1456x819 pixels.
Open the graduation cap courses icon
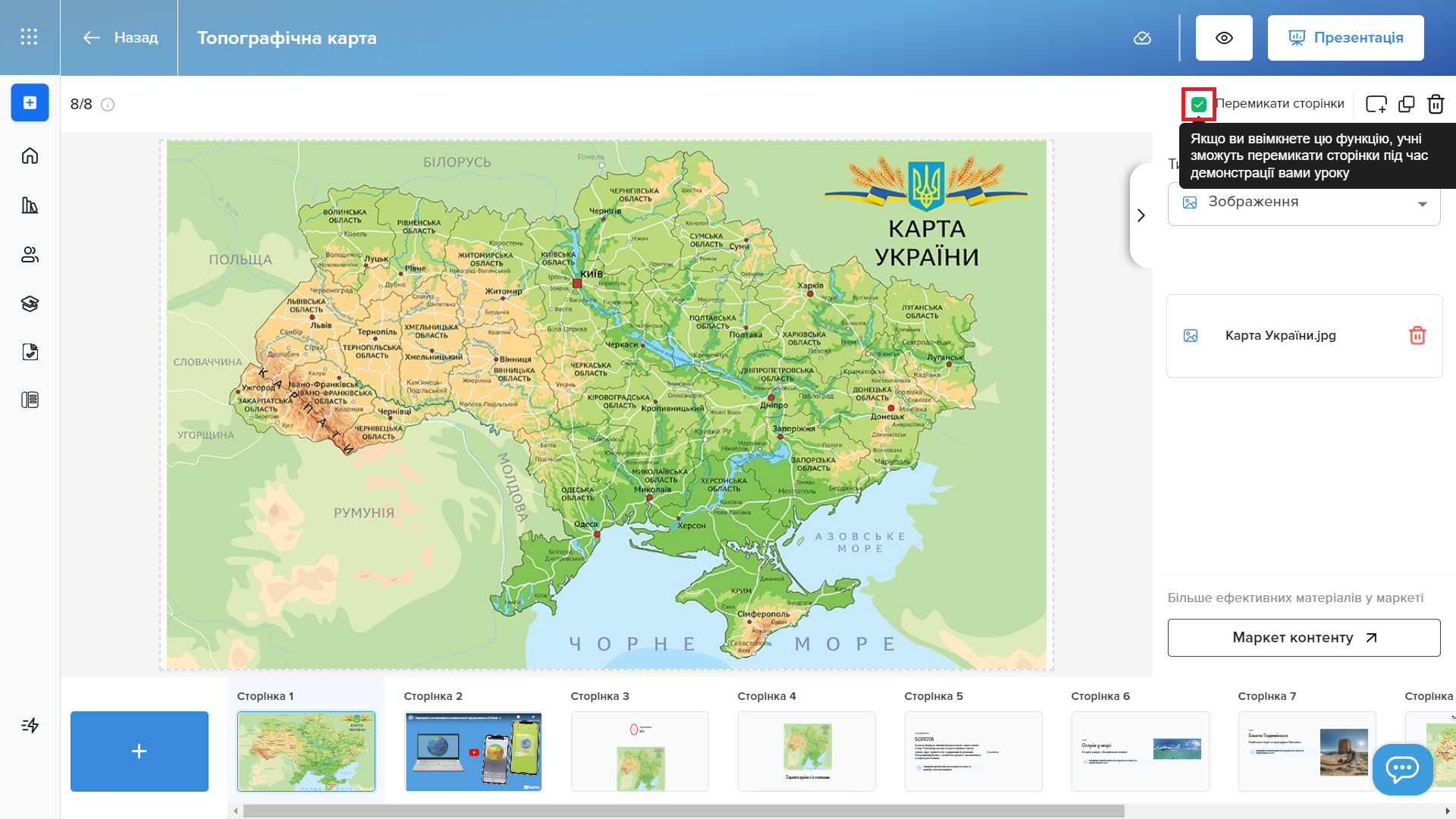click(x=30, y=303)
